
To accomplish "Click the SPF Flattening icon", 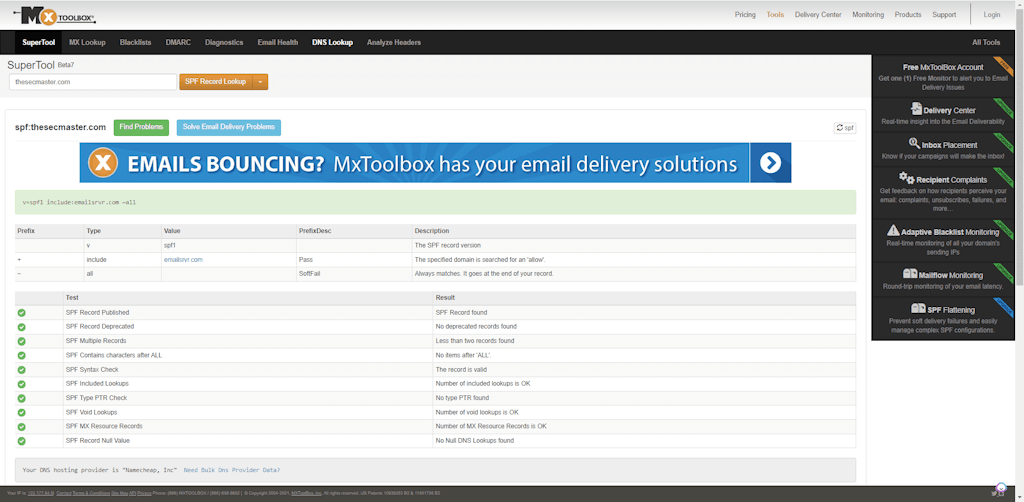I will [918, 308].
